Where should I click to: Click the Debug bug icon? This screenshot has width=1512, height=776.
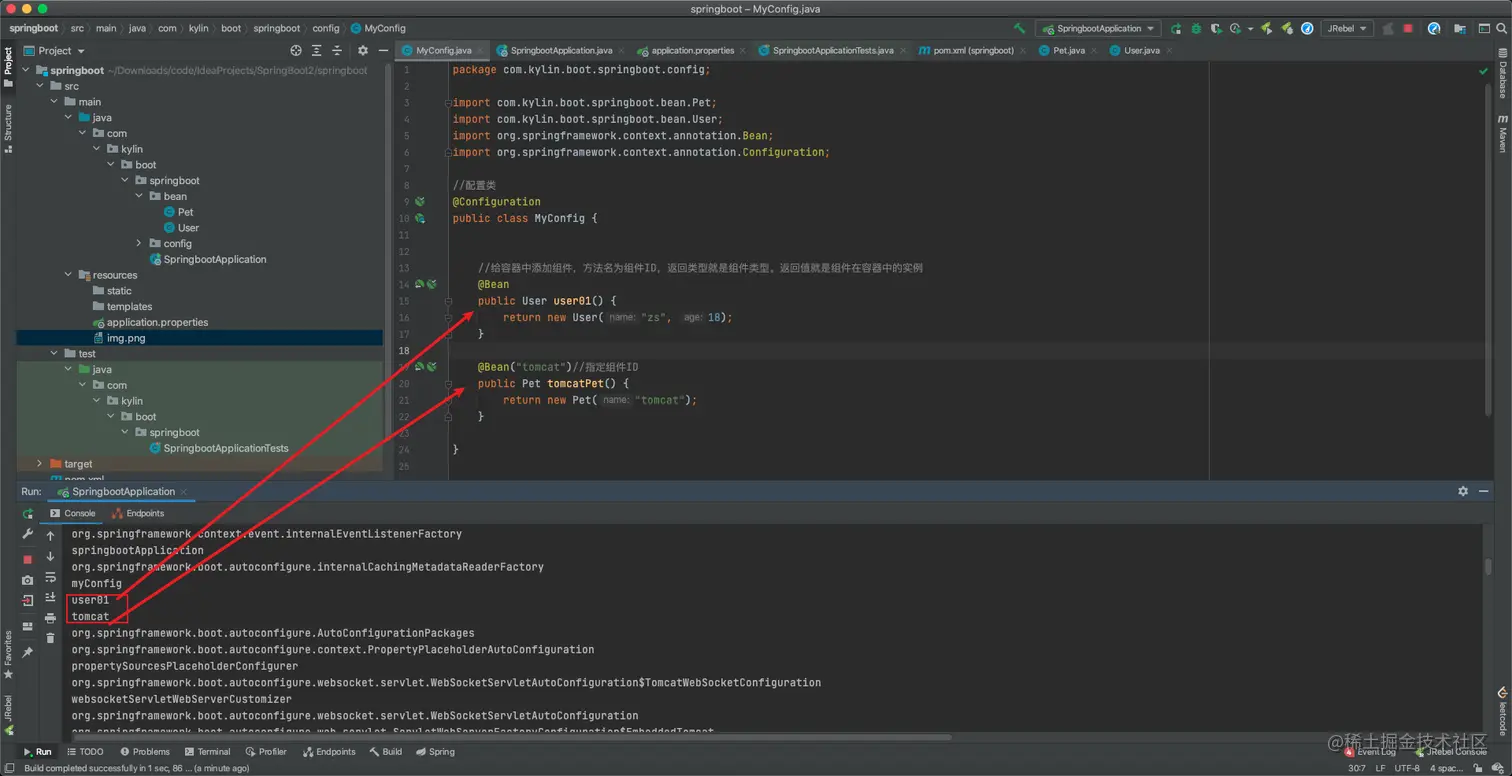pyautogui.click(x=1196, y=29)
